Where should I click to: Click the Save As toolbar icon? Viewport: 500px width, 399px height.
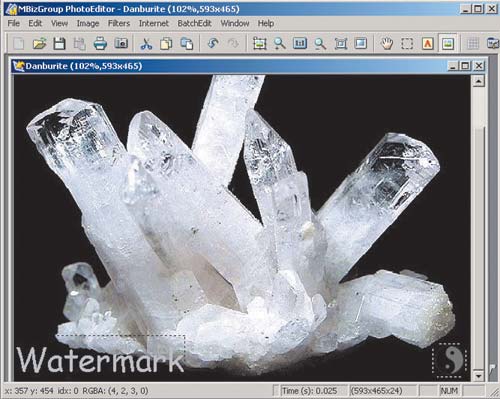tap(80, 43)
